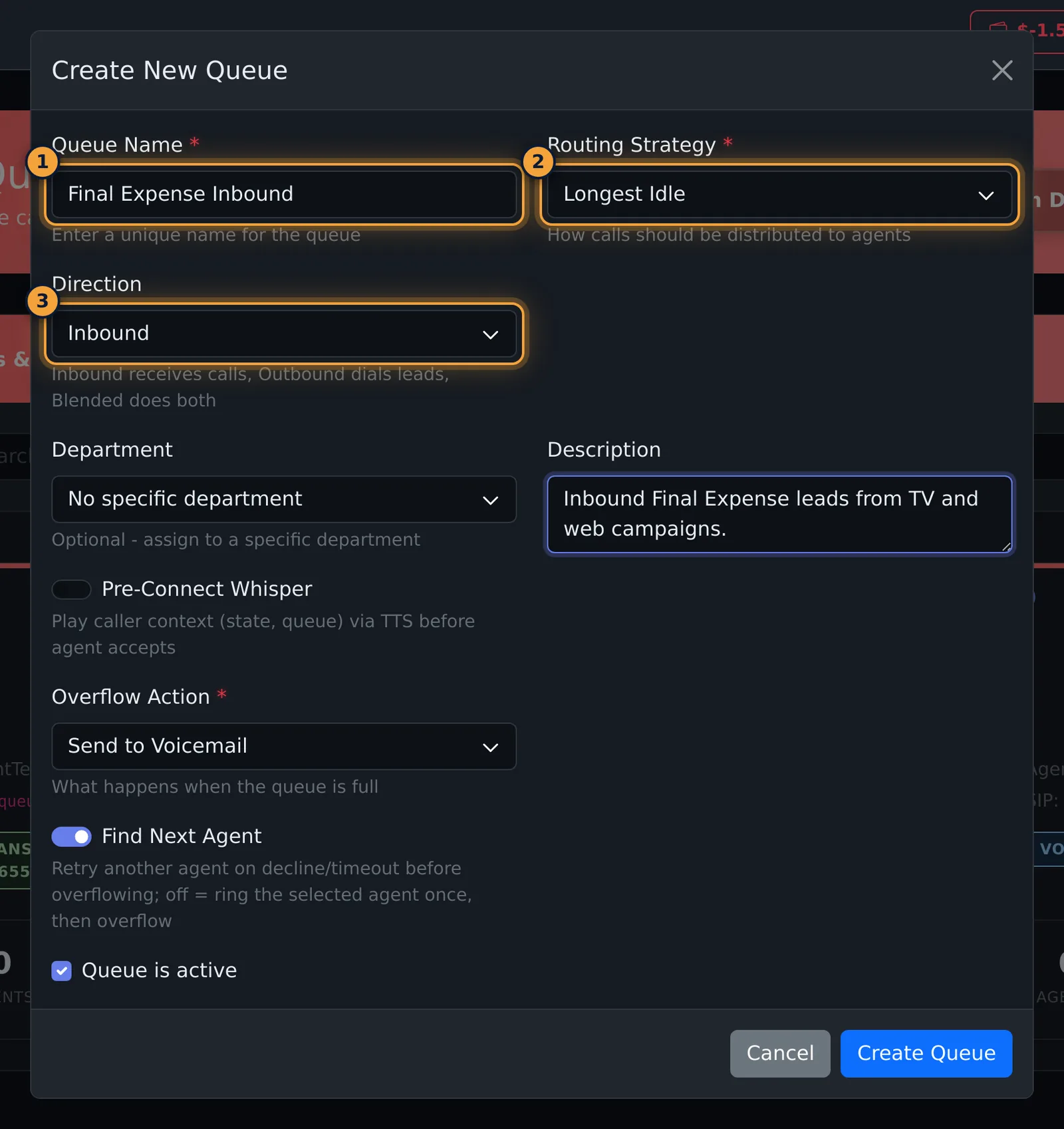This screenshot has width=1064, height=1129.
Task: Open the Direction dropdown showing Inbound
Action: click(284, 333)
